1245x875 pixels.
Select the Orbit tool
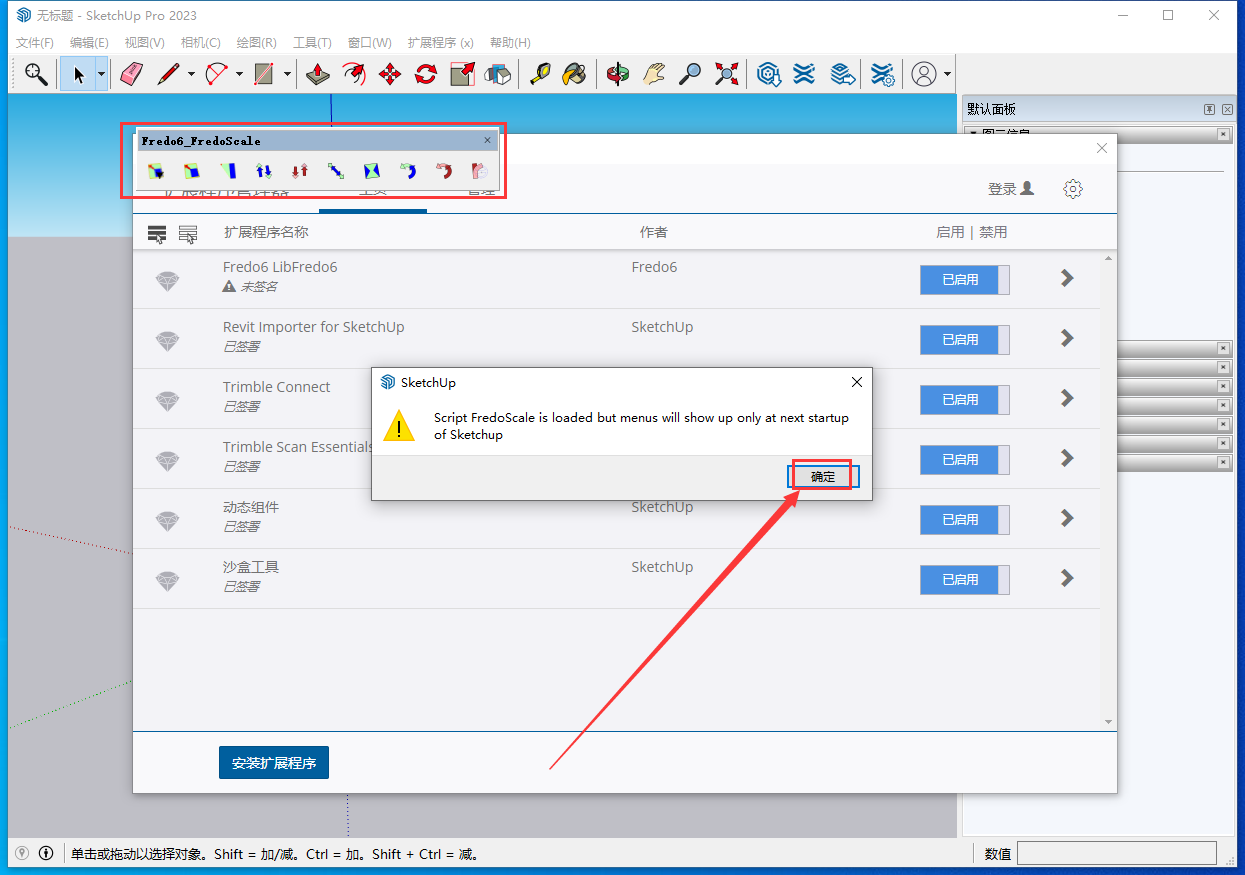tap(618, 74)
